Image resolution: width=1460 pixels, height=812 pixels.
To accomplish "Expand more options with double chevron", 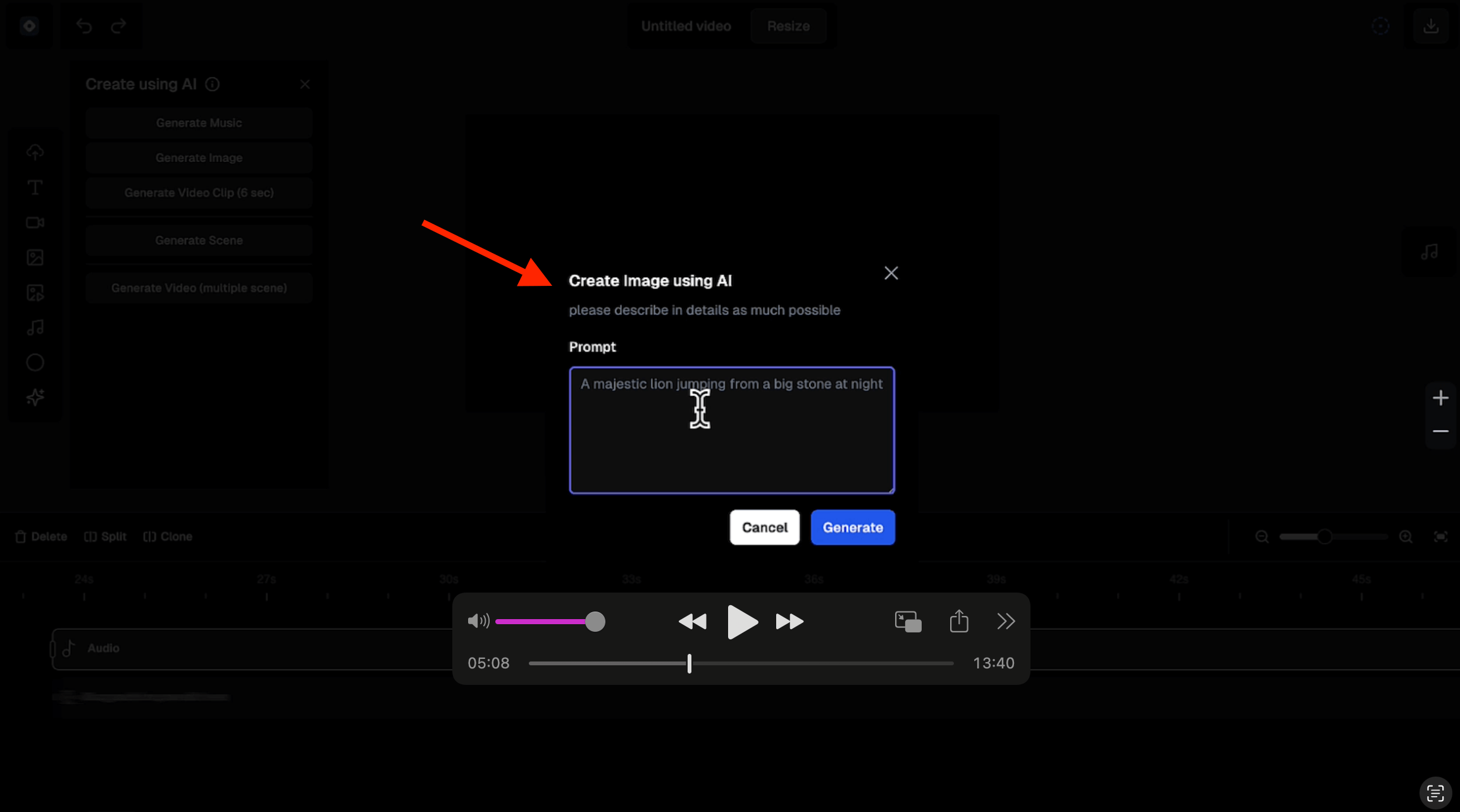I will coord(1006,622).
